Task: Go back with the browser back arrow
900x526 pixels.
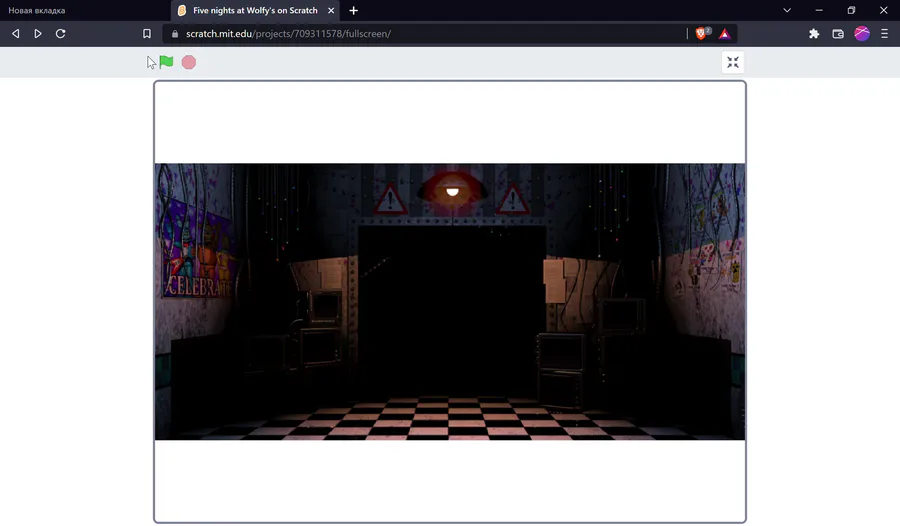Action: point(15,34)
